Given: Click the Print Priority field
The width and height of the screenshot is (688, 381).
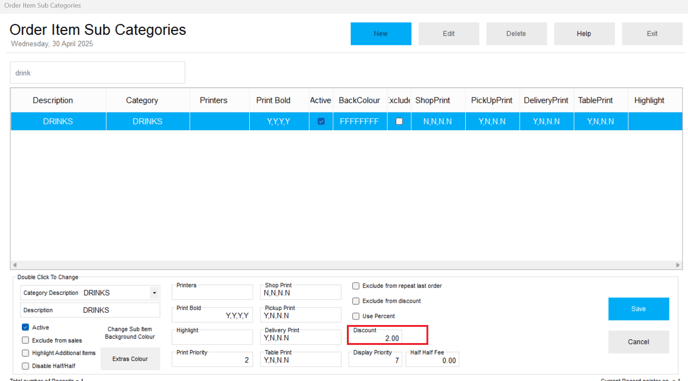Looking at the screenshot, I should (212, 359).
